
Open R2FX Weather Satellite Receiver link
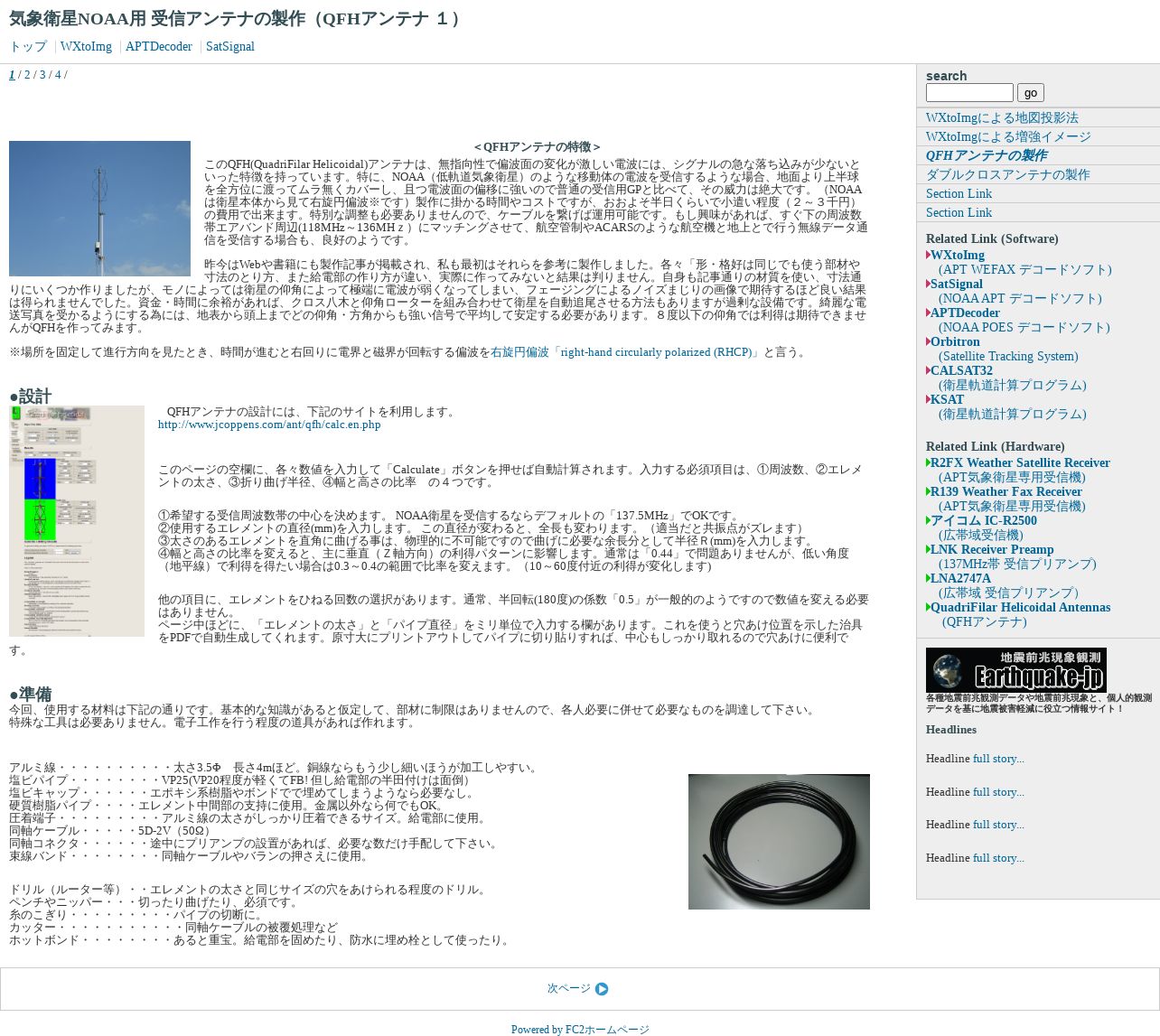[x=1020, y=463]
